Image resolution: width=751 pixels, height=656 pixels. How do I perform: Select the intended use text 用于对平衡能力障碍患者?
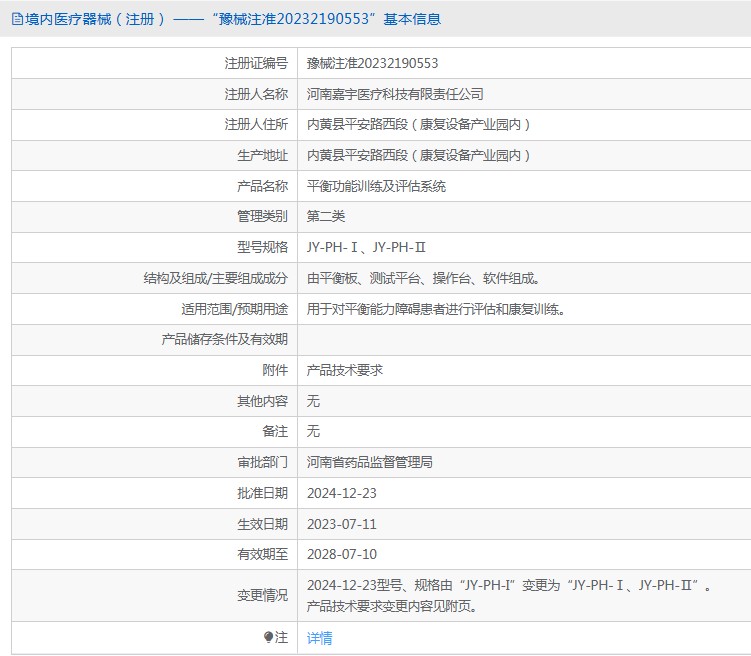(436, 309)
